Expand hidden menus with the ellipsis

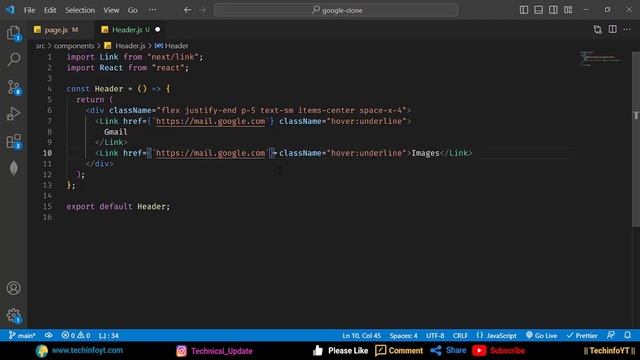152,10
